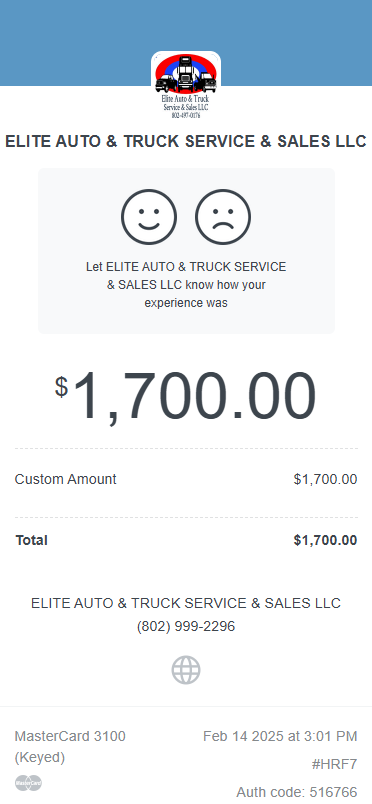The width and height of the screenshot is (372, 804).
Task: Click the Feb 14 2025 timestamp
Action: point(280,736)
